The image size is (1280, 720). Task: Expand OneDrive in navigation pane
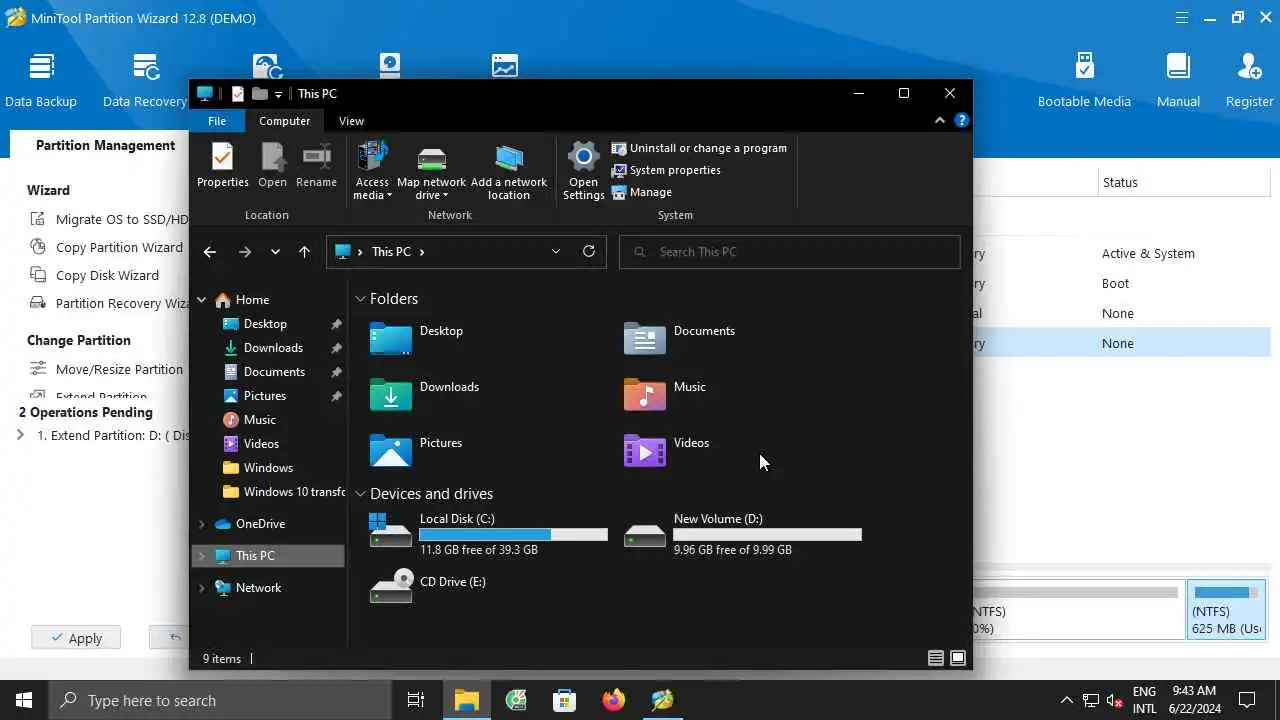202,524
